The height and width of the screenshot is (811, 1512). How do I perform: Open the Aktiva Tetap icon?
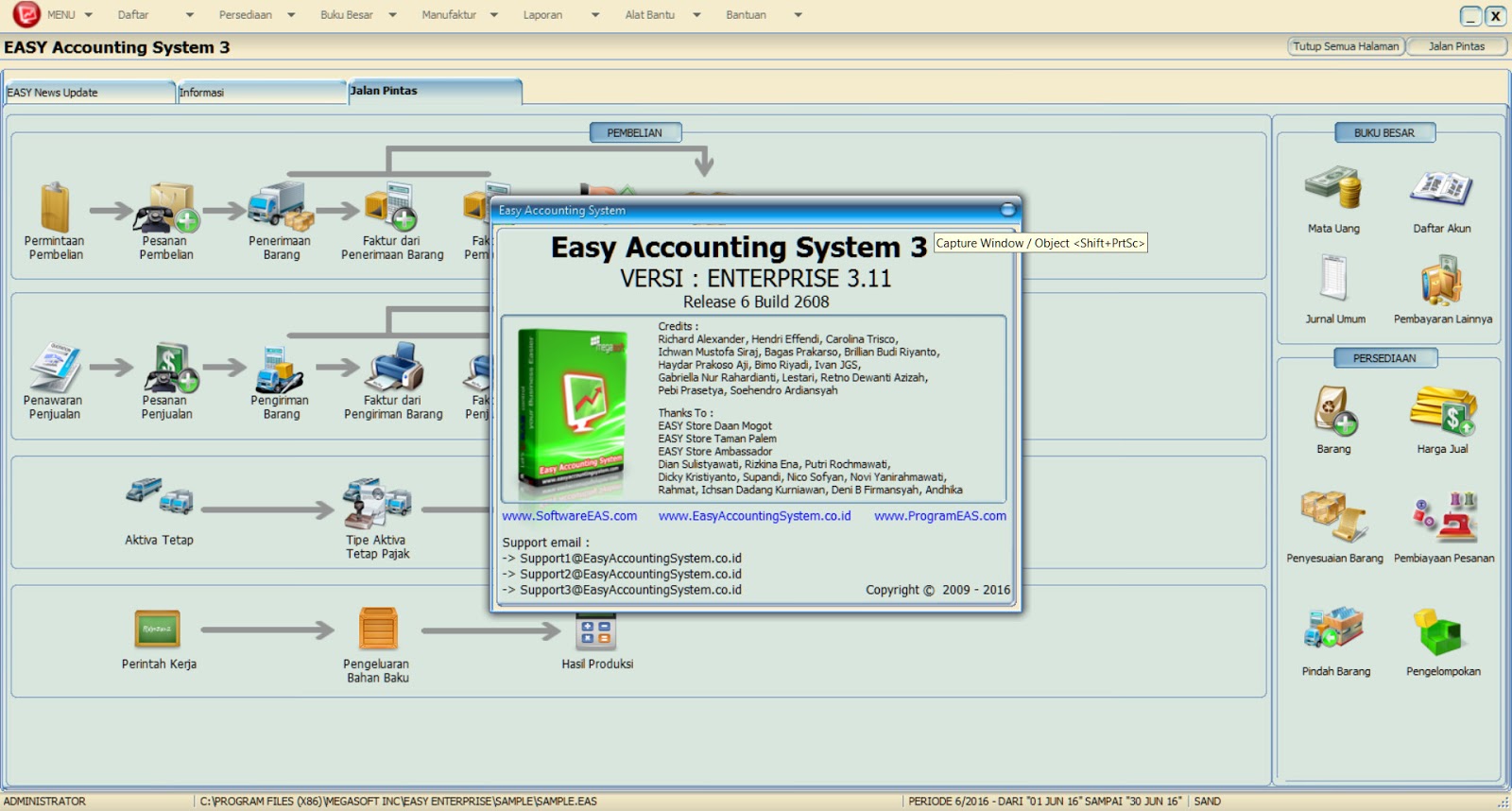[x=159, y=496]
